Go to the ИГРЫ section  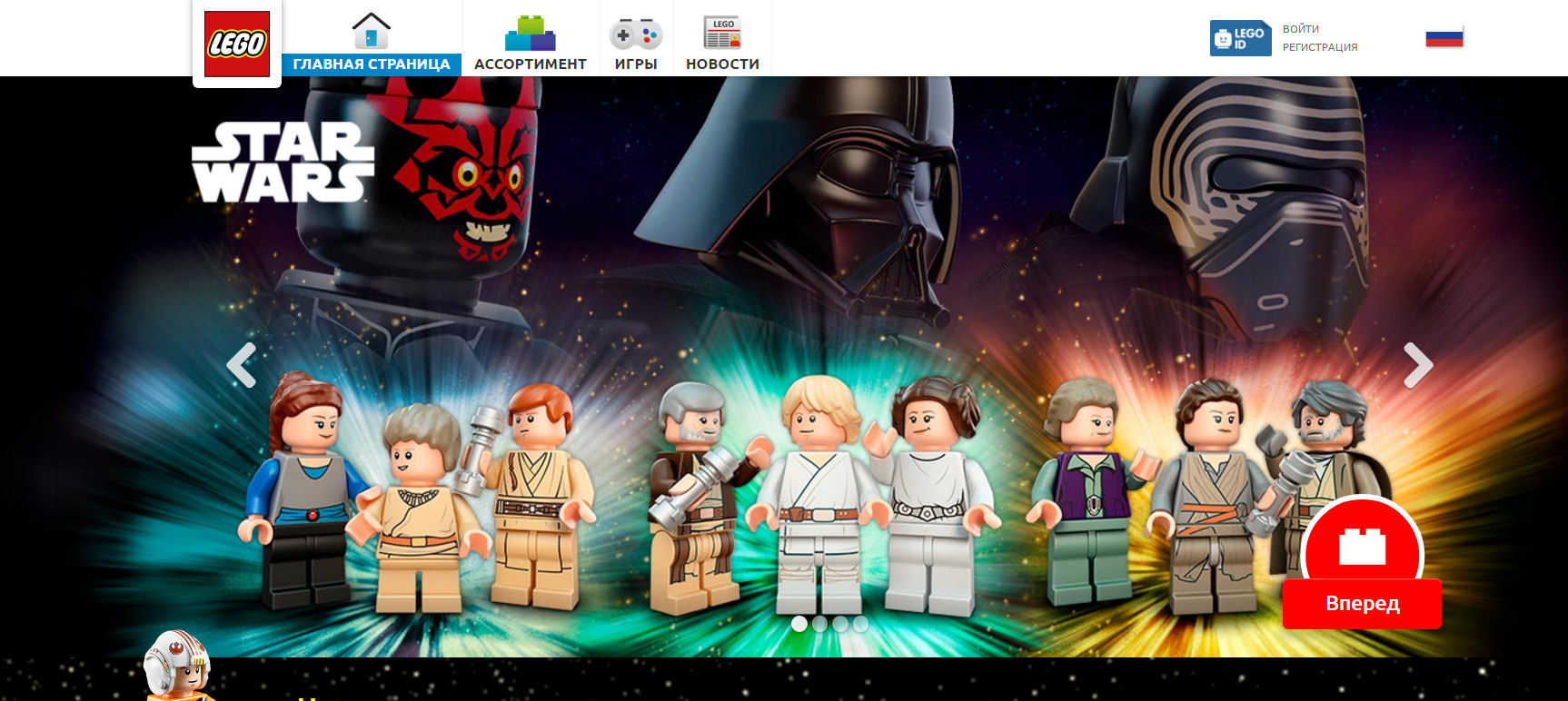tap(636, 64)
